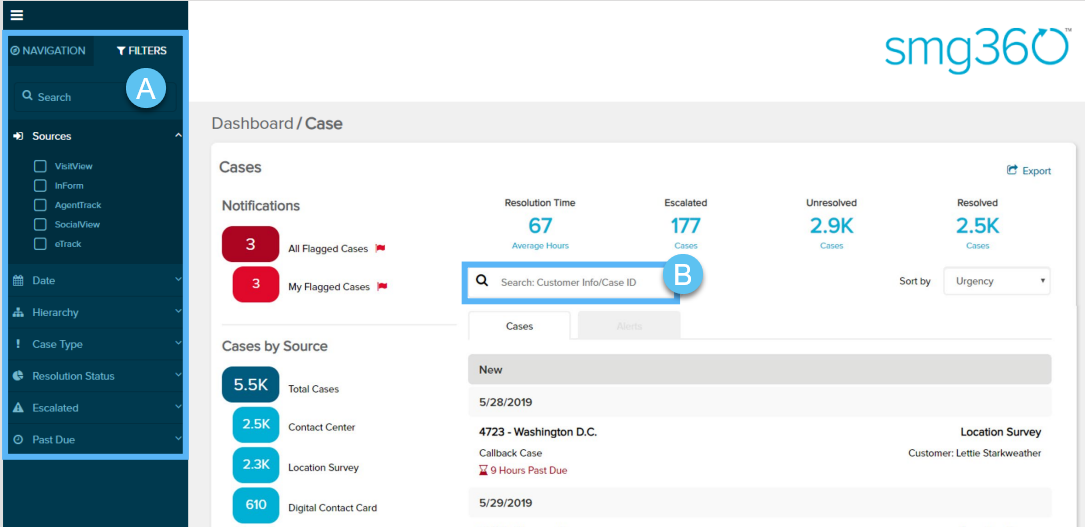Screen dimensions: 1085x527
Task: Open the Sort by Urgency dropdown
Action: 996,281
